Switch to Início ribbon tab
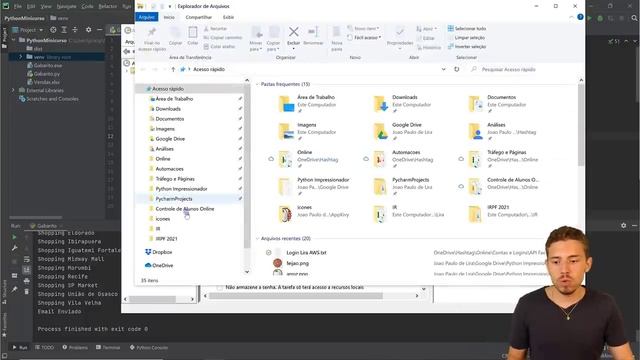The width and height of the screenshot is (640, 360). 169,17
